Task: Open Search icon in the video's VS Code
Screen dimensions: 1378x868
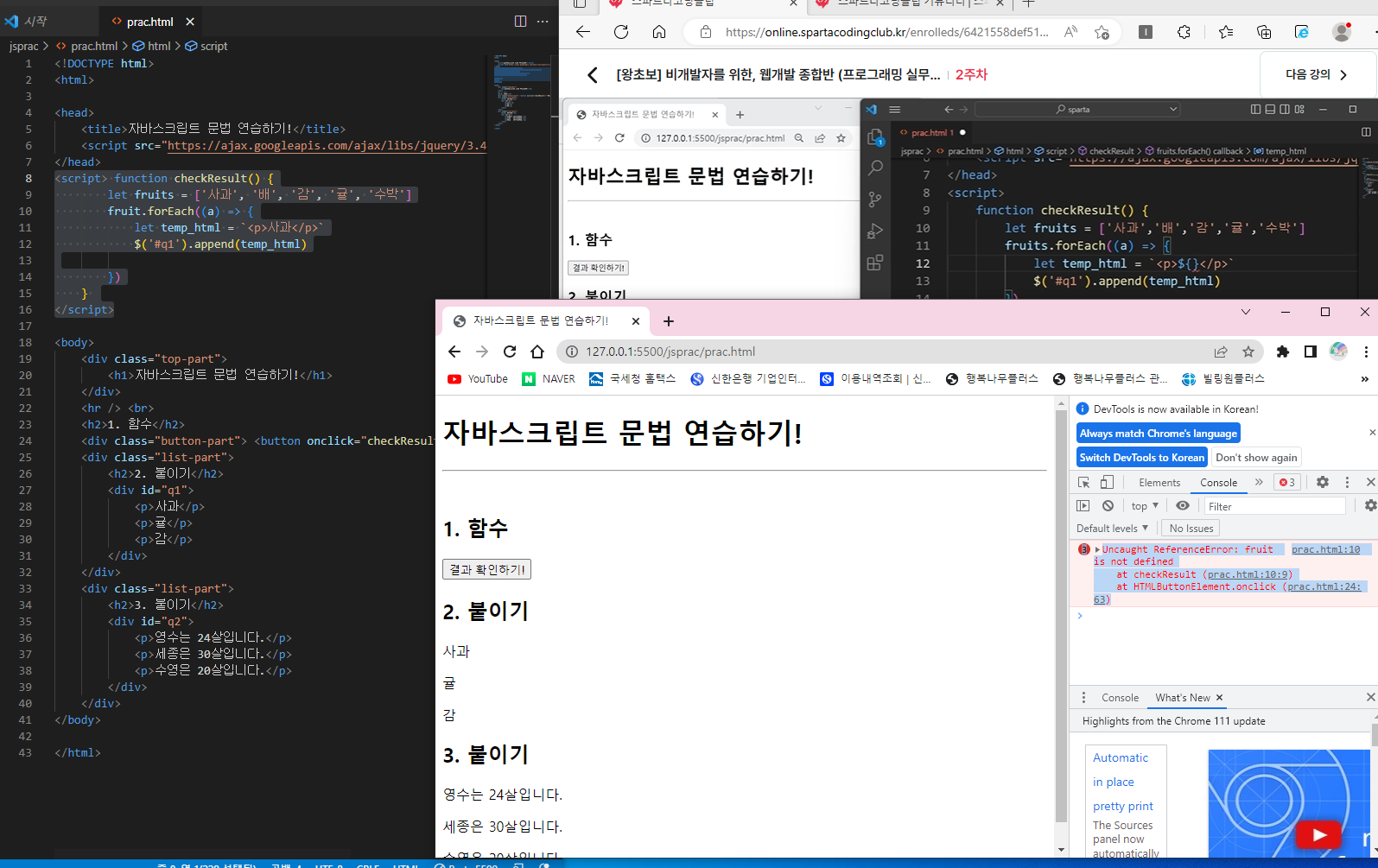Action: point(875,168)
